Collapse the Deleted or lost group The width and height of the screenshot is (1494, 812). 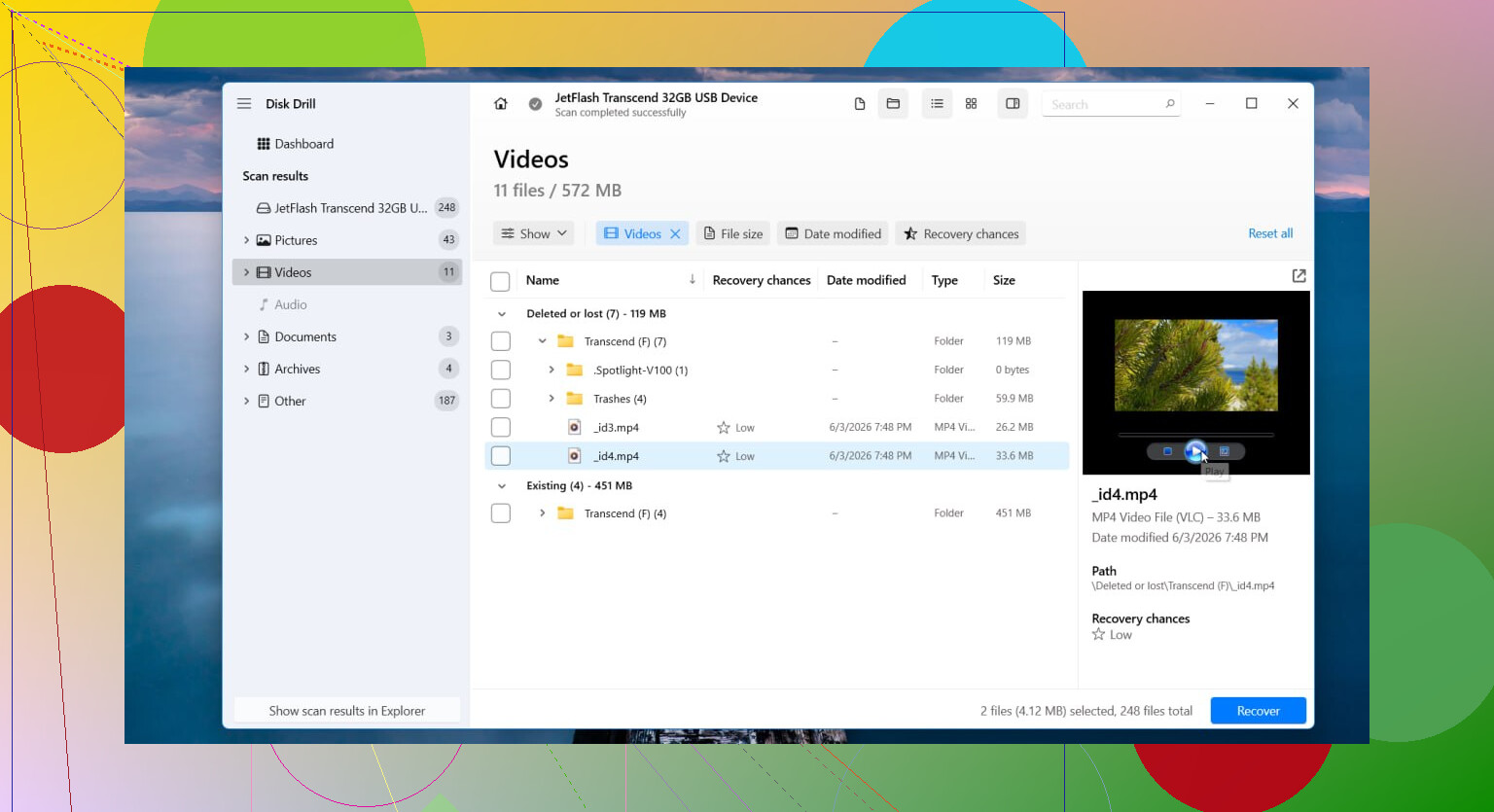coord(502,314)
